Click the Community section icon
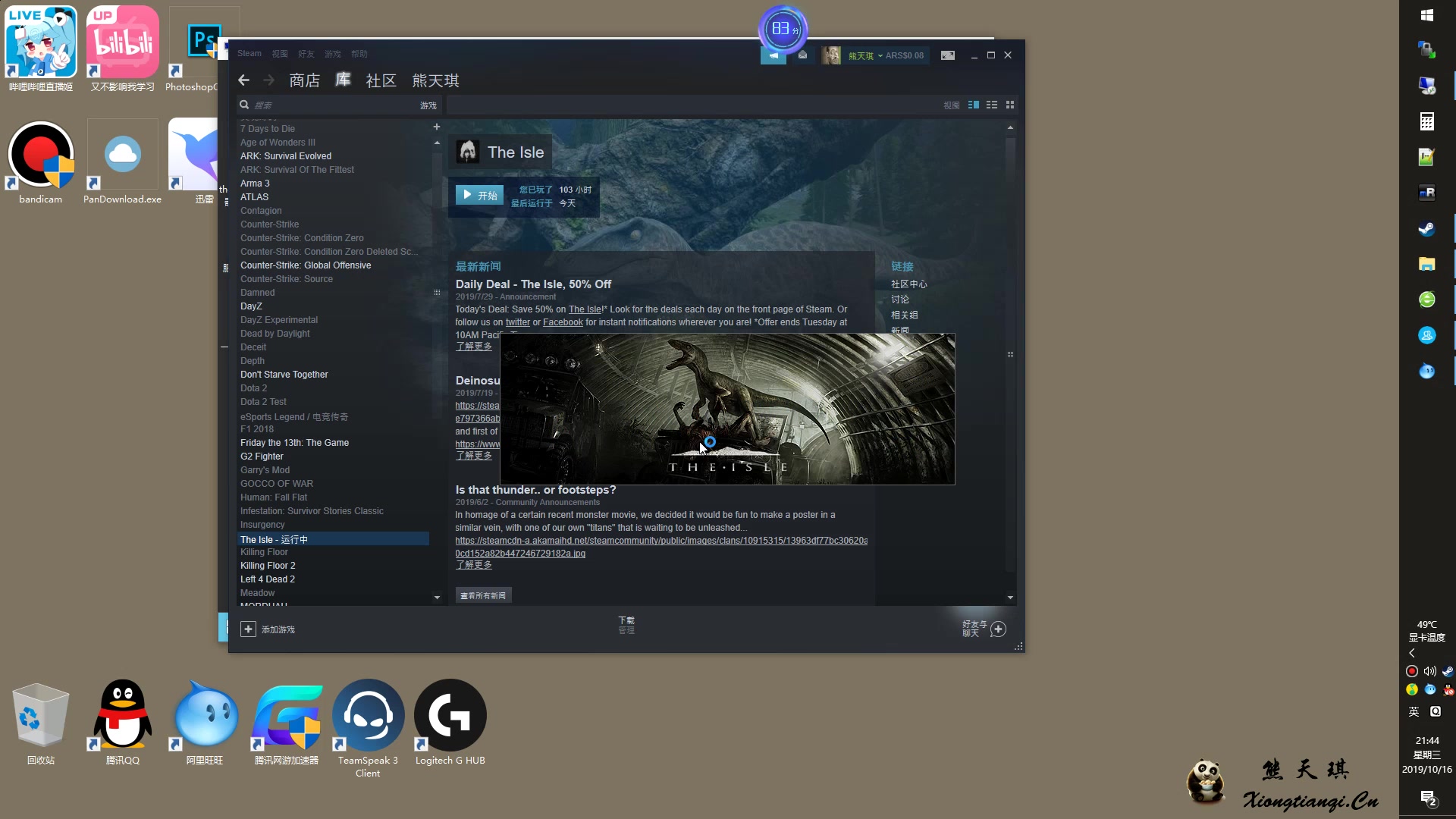The image size is (1456, 819). [379, 80]
